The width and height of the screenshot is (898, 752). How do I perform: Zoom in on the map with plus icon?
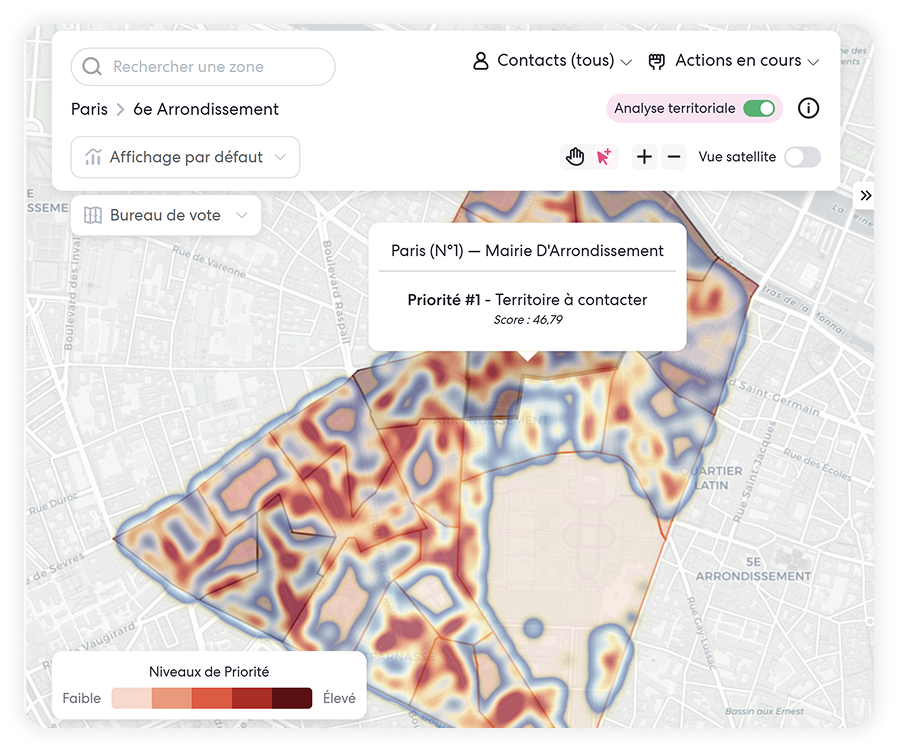point(644,156)
